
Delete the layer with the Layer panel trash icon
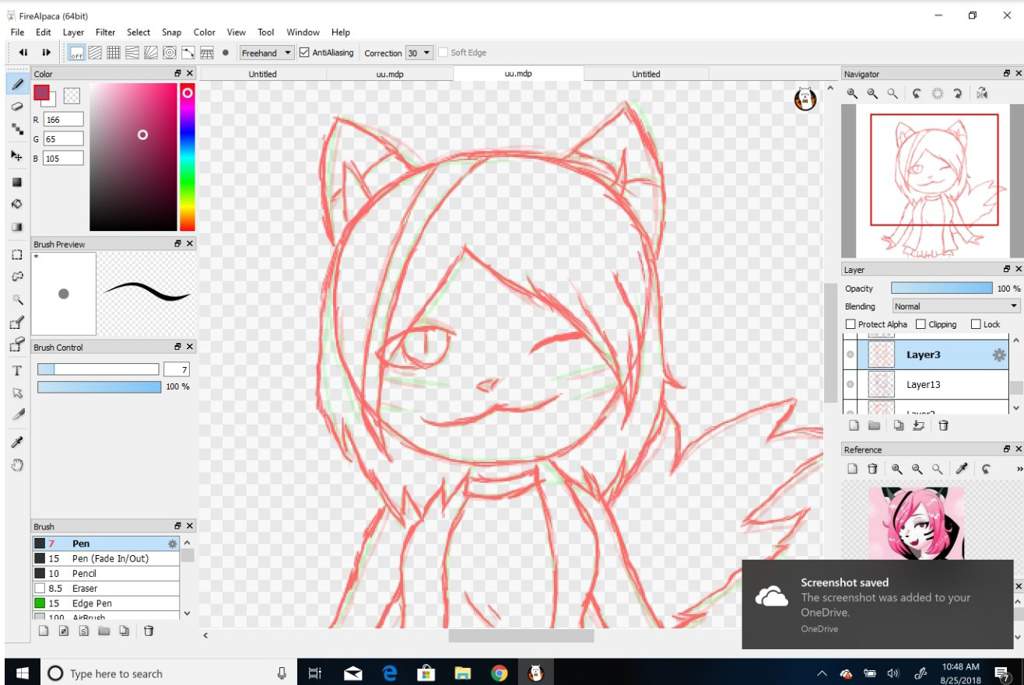(943, 426)
